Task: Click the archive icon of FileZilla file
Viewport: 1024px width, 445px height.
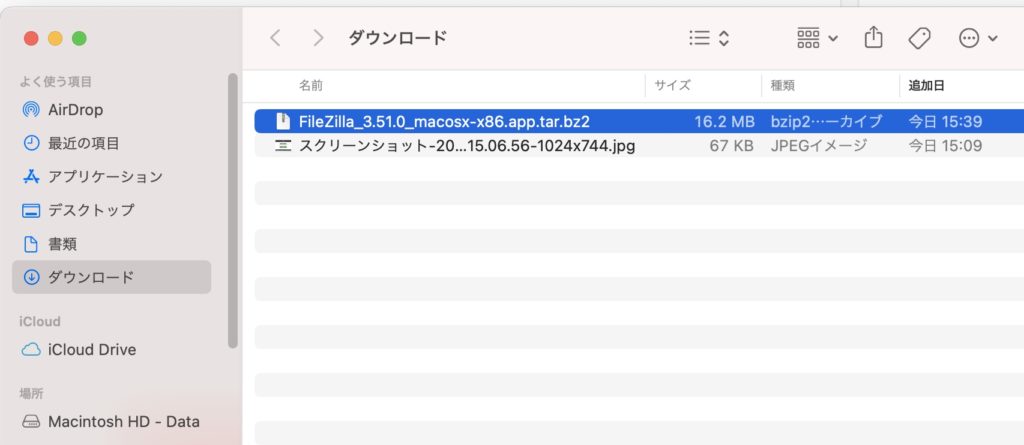Action: click(282, 122)
